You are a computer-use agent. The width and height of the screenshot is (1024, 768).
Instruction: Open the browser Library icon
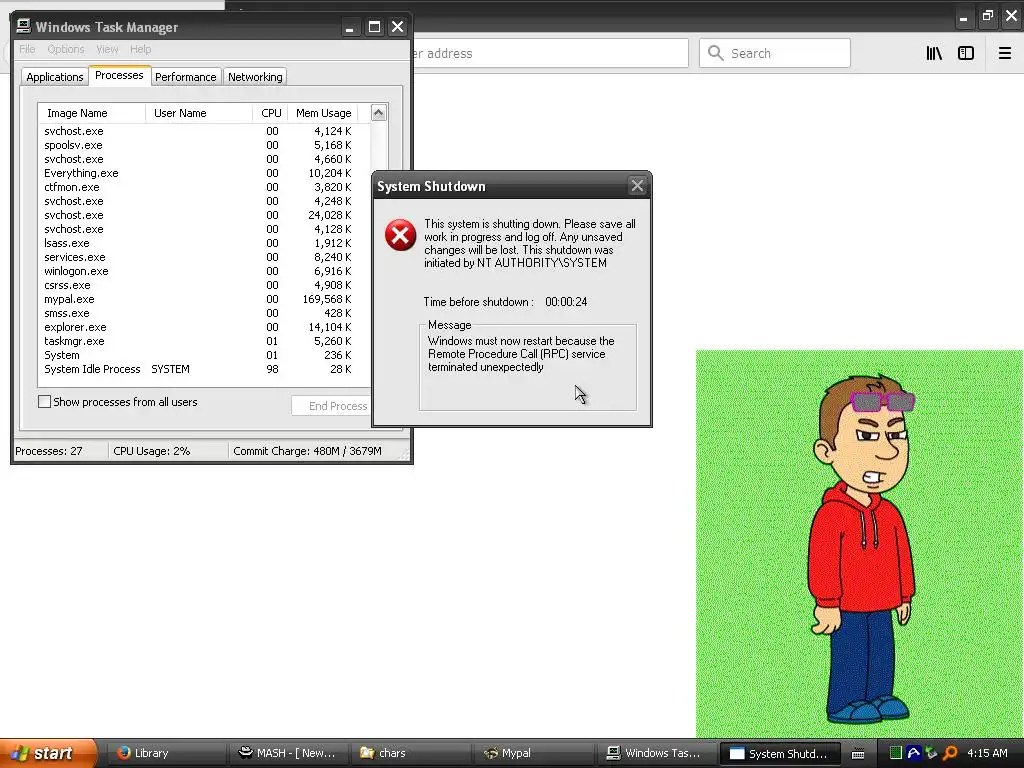pos(934,54)
